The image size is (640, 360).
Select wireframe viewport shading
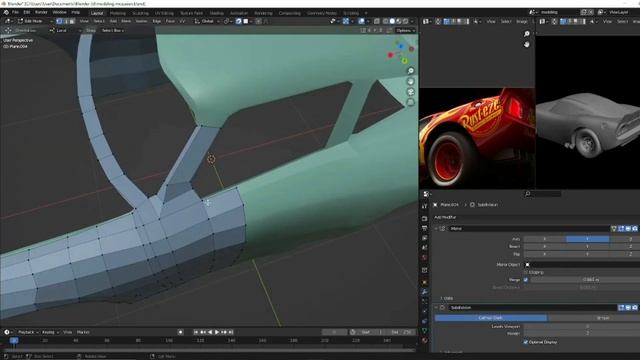click(386, 21)
